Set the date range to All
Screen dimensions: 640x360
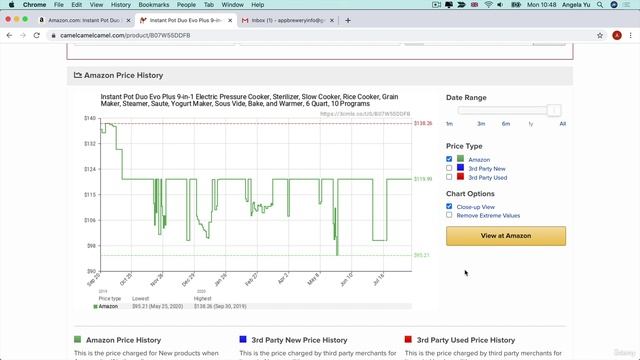562,124
